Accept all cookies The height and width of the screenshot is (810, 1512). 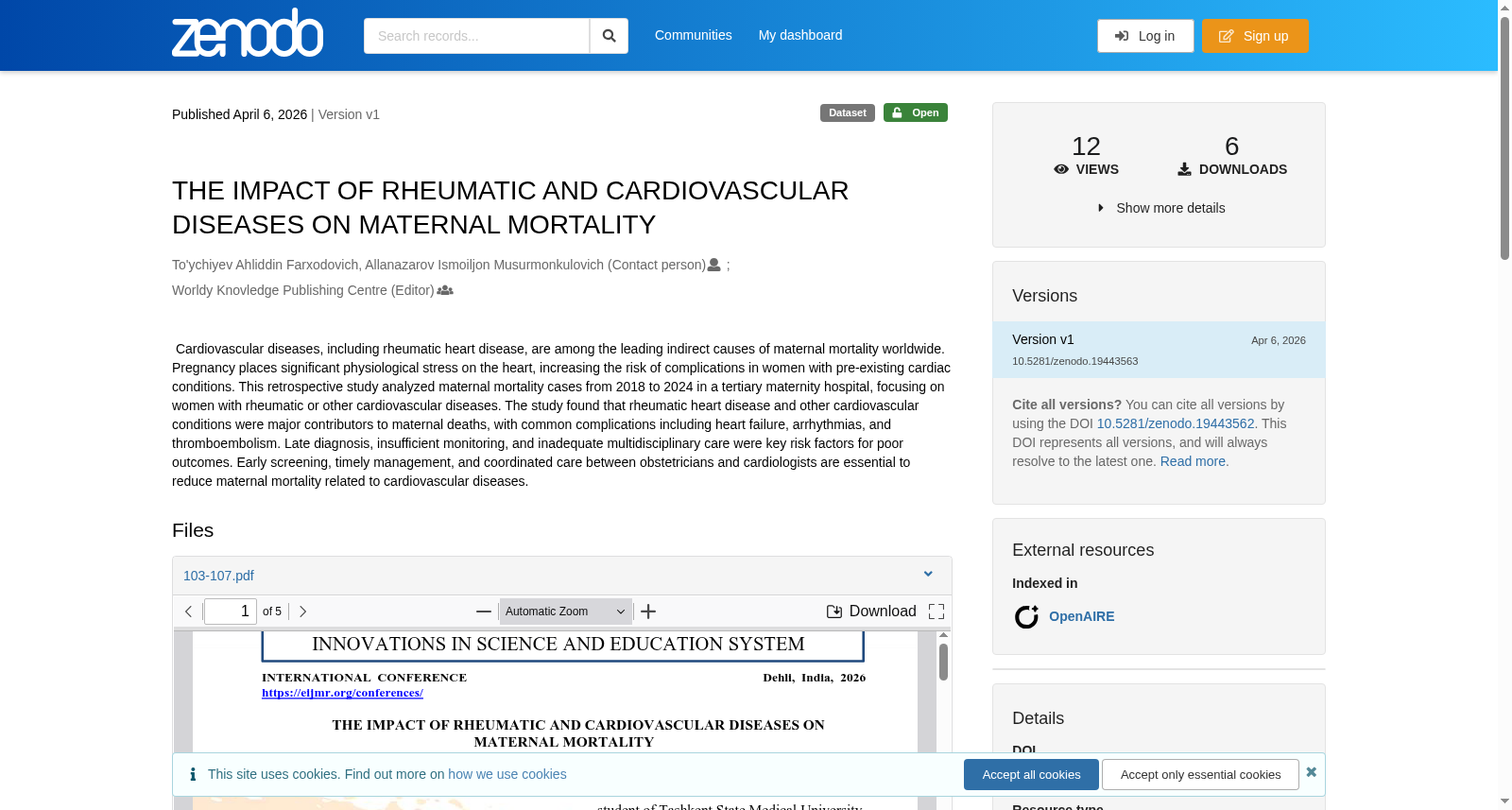tap(1031, 774)
